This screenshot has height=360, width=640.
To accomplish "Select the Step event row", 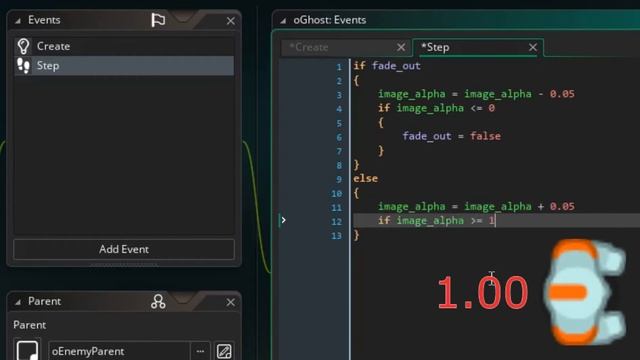I will pos(124,66).
